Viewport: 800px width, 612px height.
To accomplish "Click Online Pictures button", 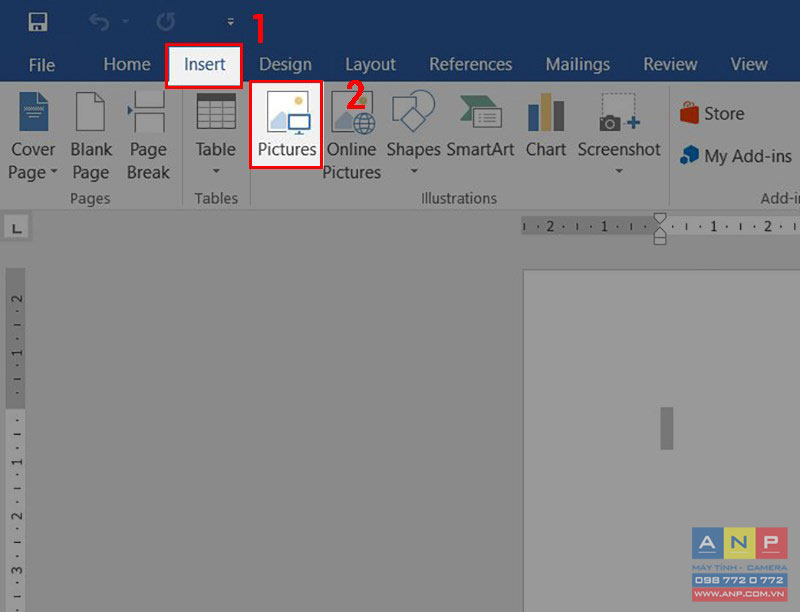I will 352,136.
